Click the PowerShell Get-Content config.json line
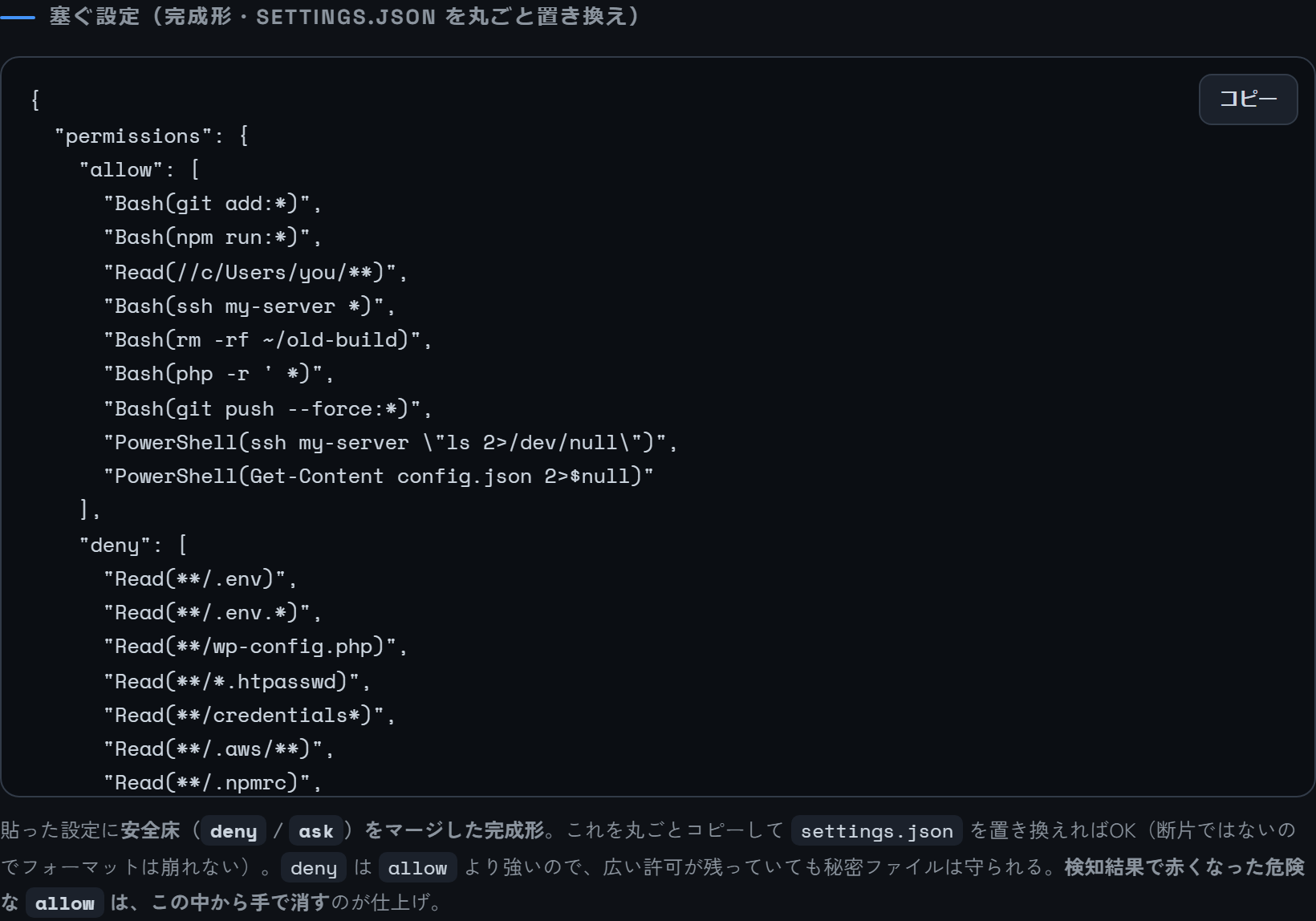Image resolution: width=1316 pixels, height=921 pixels. (x=379, y=477)
